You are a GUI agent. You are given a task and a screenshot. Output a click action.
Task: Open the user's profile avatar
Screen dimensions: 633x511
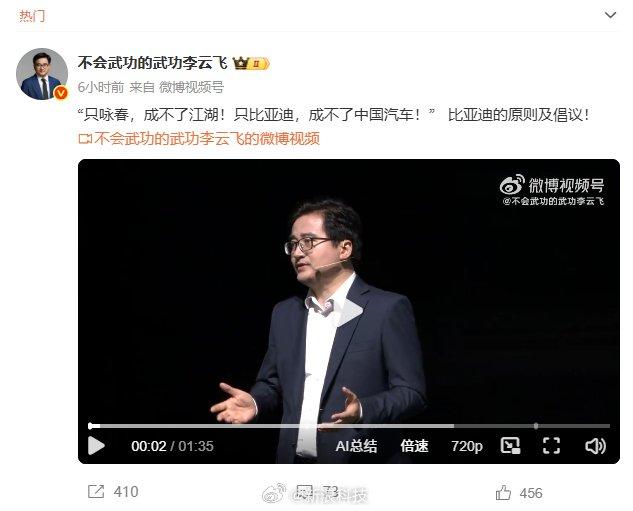(42, 74)
